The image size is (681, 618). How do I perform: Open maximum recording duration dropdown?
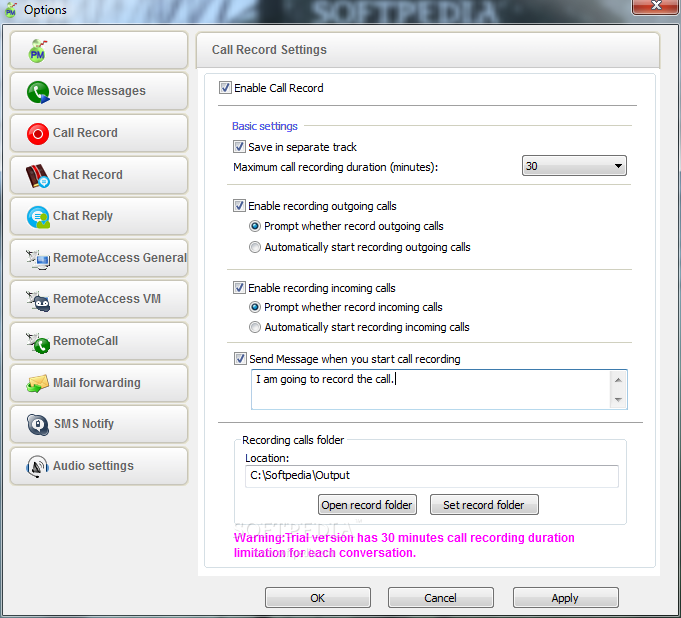coord(574,165)
